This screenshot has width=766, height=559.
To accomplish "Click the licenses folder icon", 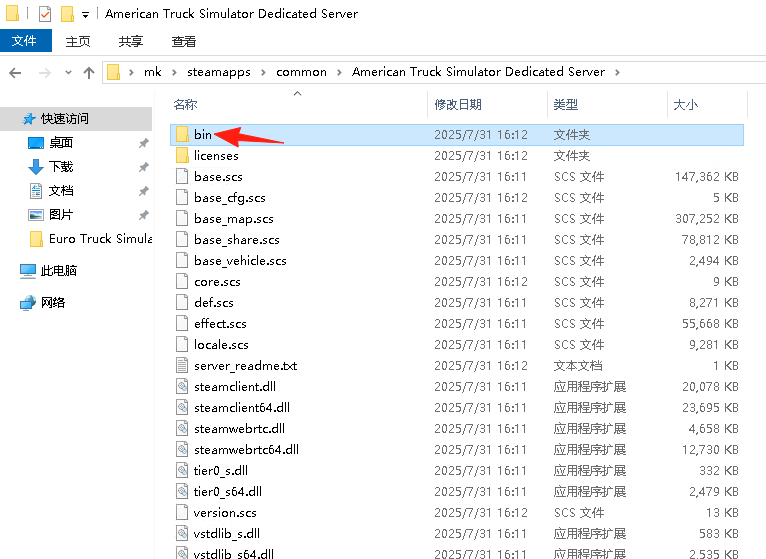I will 182,155.
